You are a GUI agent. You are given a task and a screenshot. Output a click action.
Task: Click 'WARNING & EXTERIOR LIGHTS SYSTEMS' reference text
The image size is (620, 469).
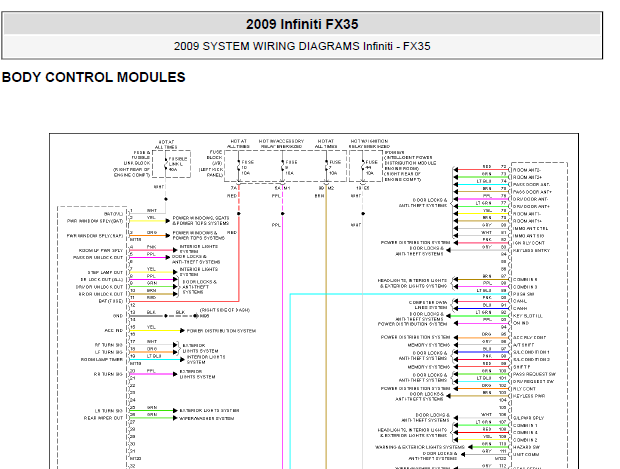point(420,447)
